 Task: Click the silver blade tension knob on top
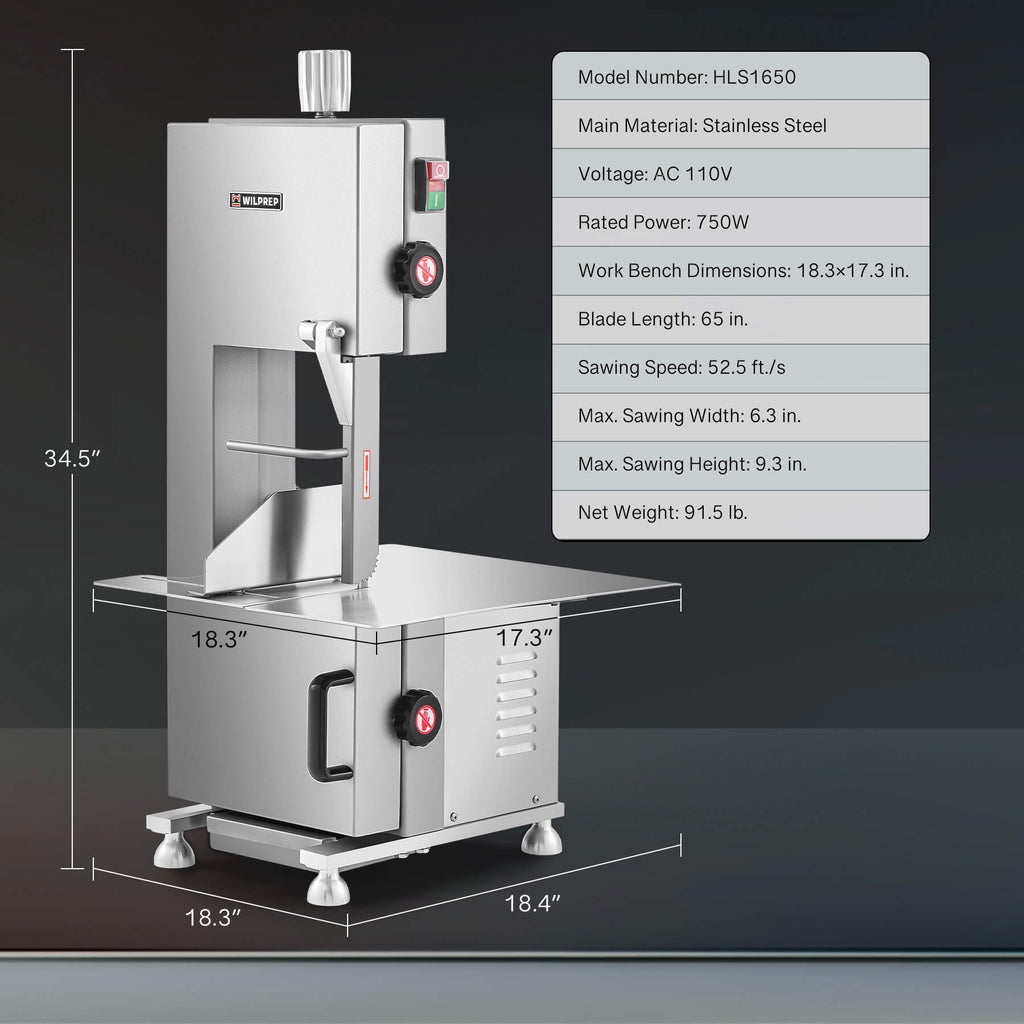(324, 81)
